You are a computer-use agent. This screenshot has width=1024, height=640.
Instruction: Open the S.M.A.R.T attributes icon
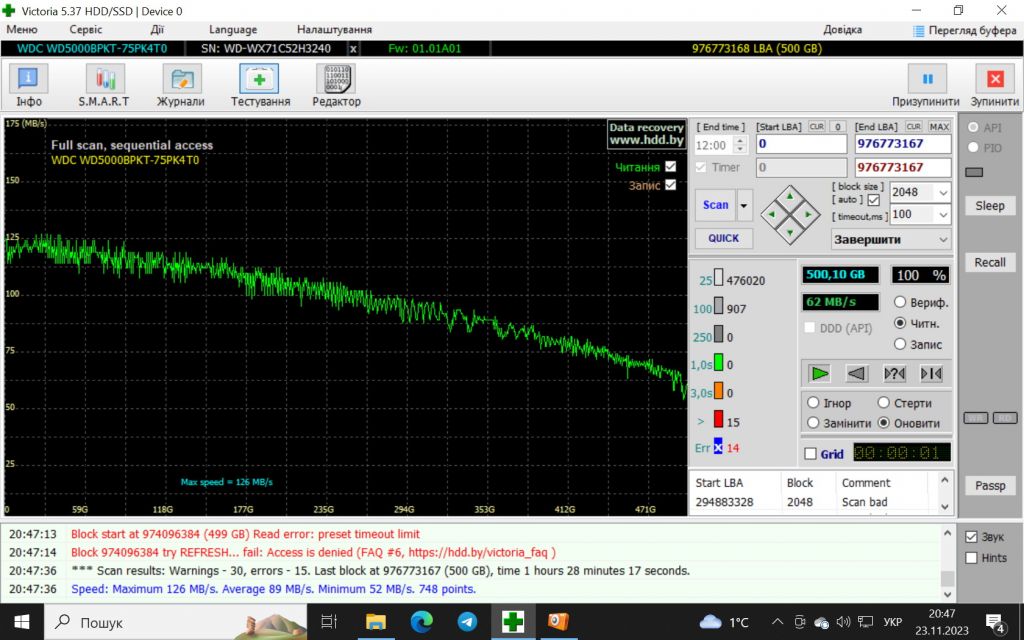pyautogui.click(x=104, y=79)
